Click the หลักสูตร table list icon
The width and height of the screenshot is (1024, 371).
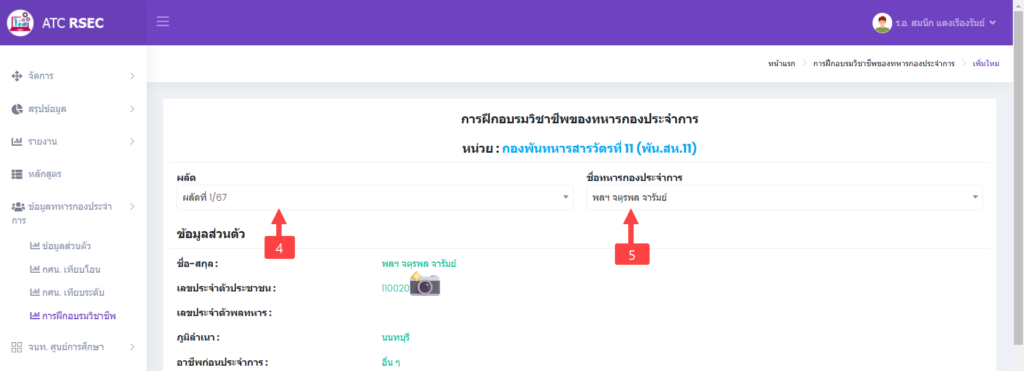pyautogui.click(x=18, y=174)
